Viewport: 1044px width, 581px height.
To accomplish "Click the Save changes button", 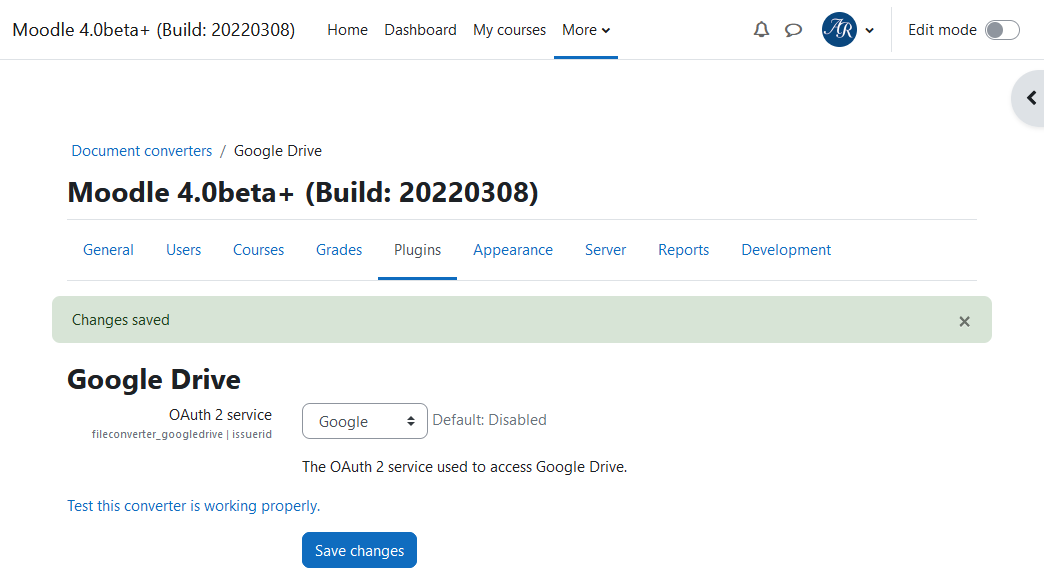I will [360, 550].
